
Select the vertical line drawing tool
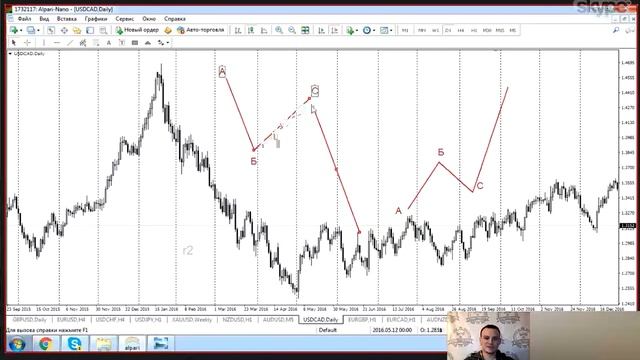44,42
